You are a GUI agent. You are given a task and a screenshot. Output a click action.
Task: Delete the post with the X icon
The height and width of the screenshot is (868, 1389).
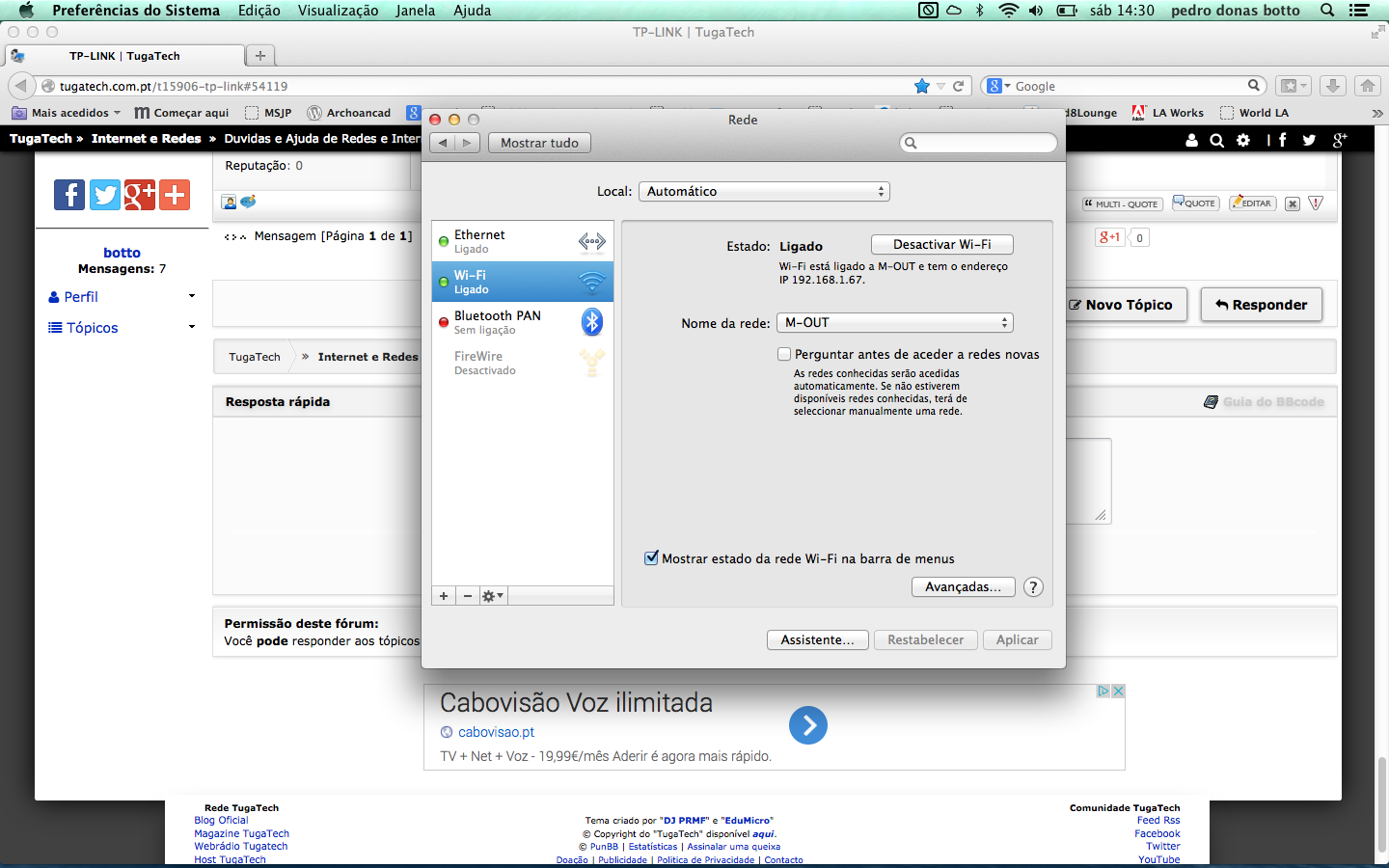(1293, 203)
